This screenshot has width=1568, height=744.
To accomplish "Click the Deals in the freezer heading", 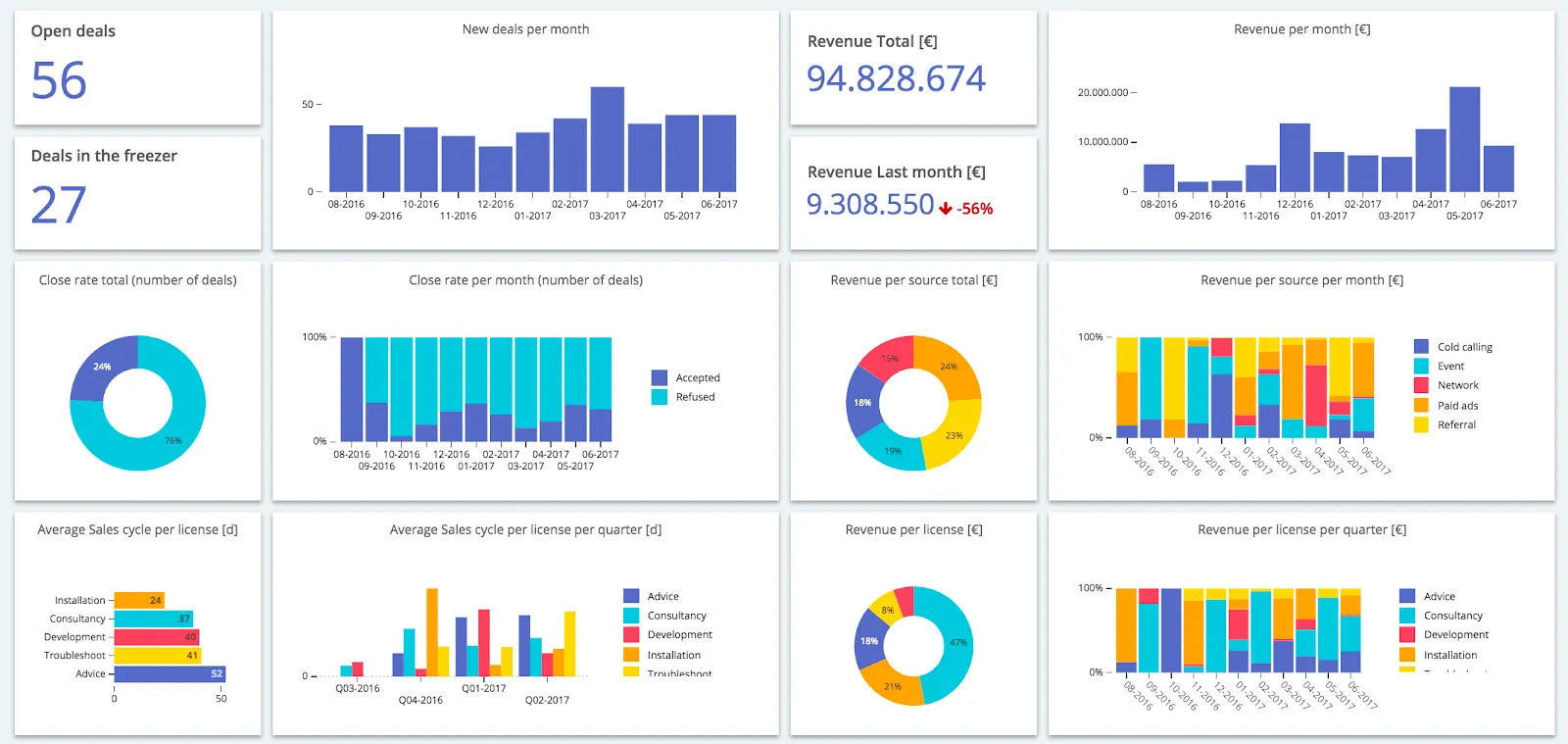I will point(104,156).
